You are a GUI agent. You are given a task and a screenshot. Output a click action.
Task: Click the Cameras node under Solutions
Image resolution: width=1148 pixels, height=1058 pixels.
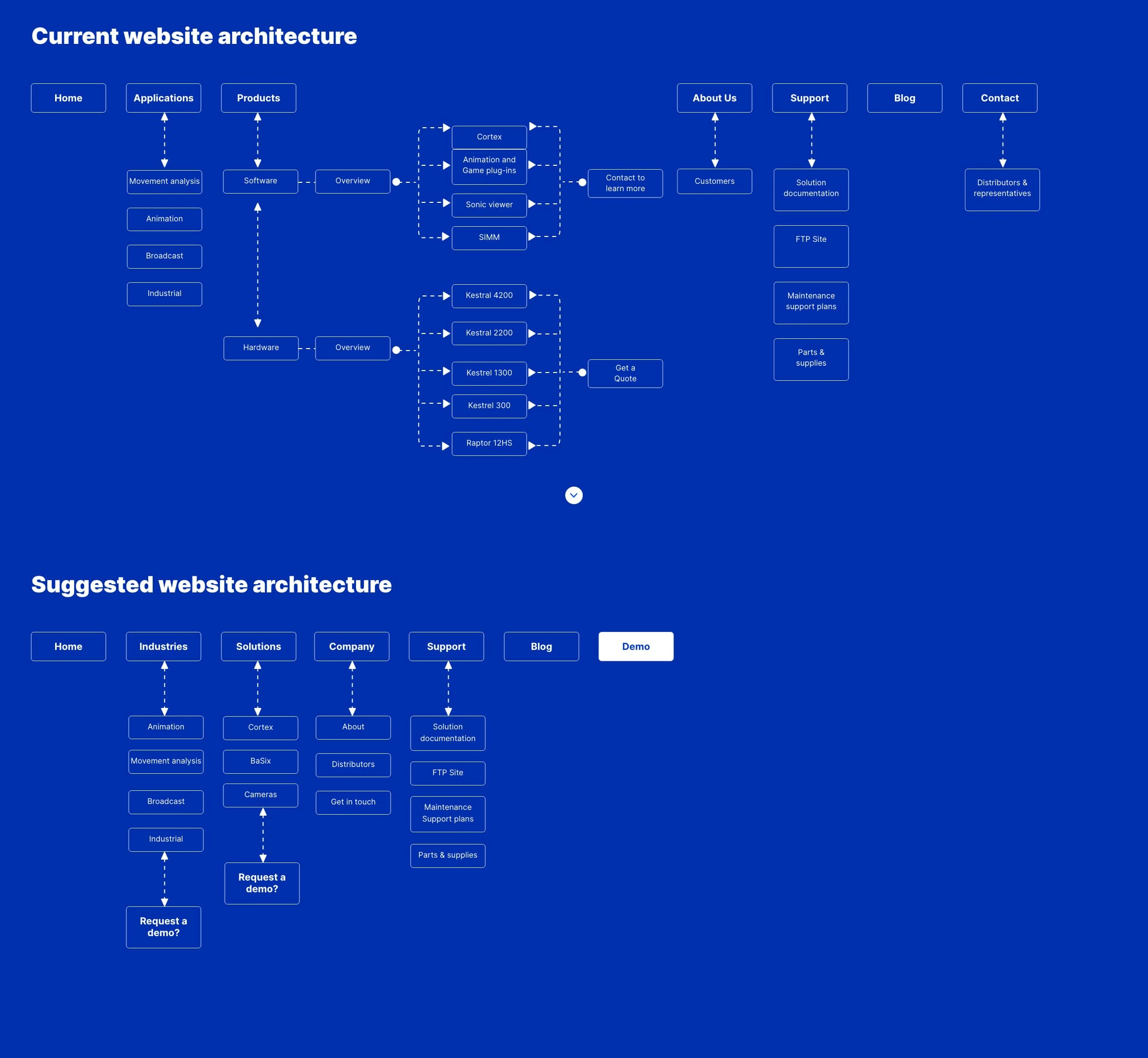pyautogui.click(x=261, y=795)
